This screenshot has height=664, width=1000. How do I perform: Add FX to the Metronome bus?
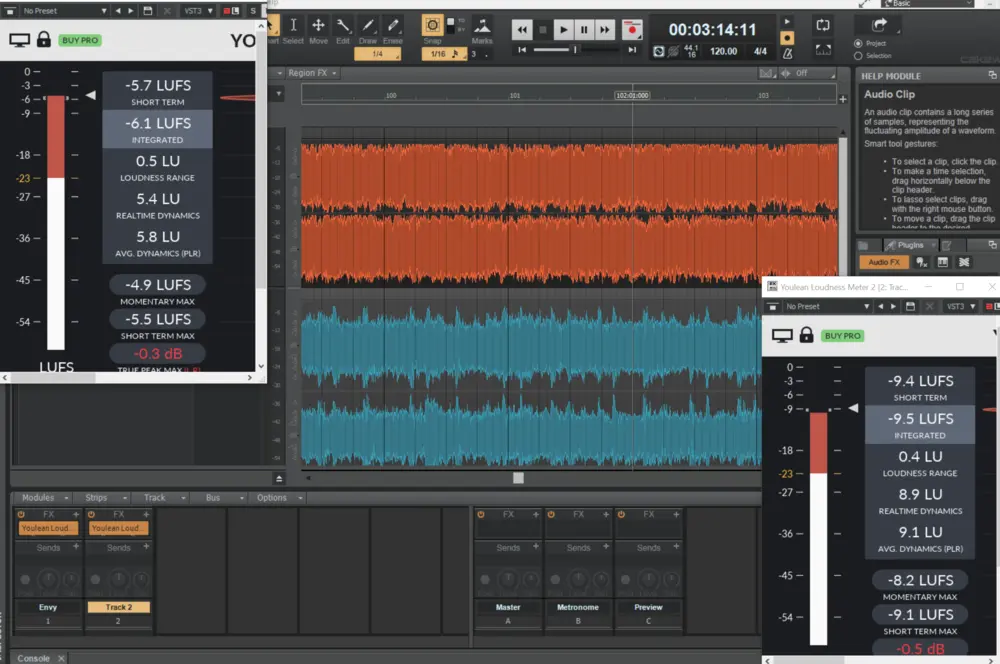(606, 514)
